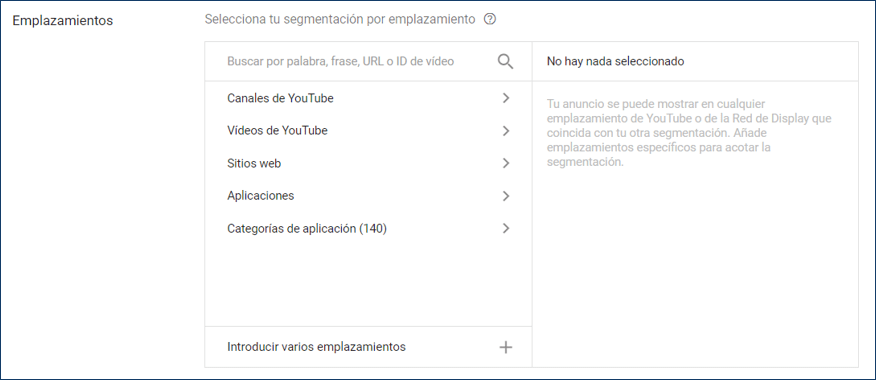The width and height of the screenshot is (876, 380).
Task: Open the Sitios web category
Action: (368, 163)
